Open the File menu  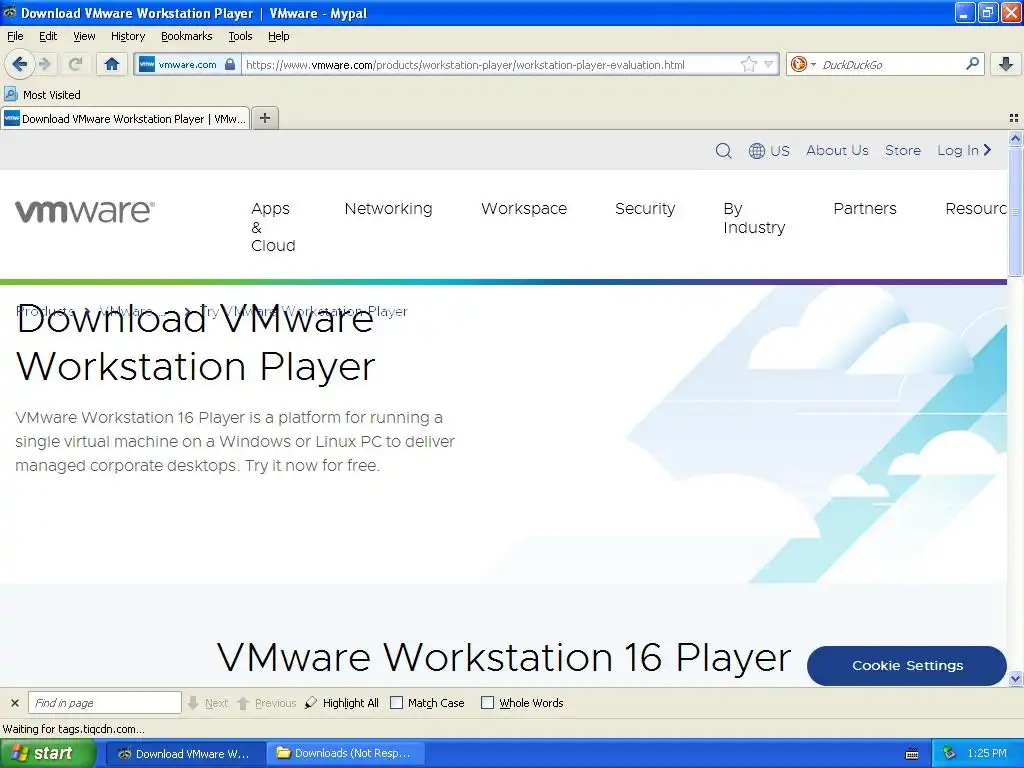point(15,36)
